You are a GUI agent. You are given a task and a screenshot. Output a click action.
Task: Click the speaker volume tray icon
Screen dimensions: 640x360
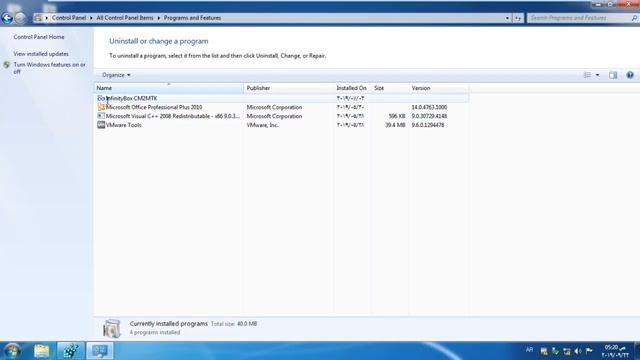[x=578, y=351]
